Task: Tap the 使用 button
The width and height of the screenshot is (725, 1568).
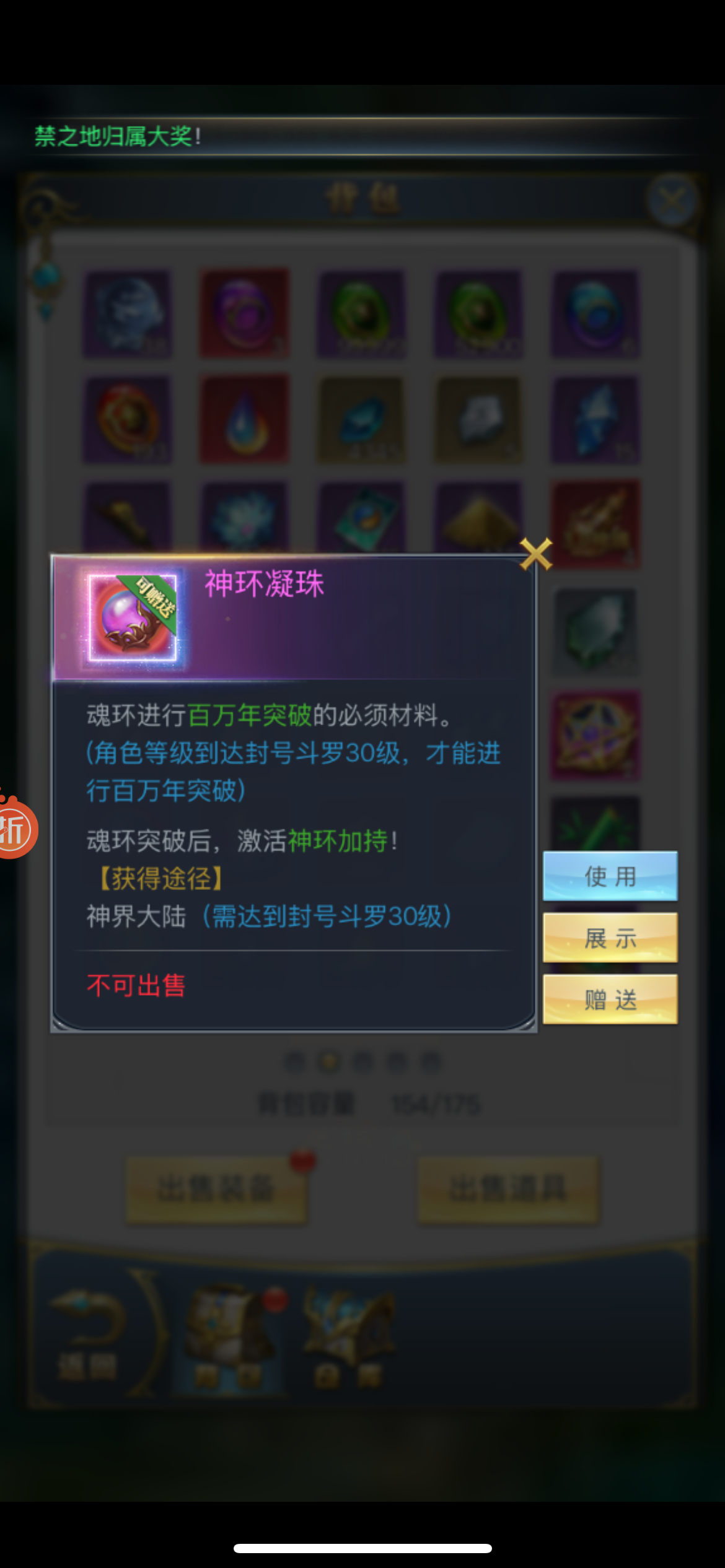Action: pos(610,876)
